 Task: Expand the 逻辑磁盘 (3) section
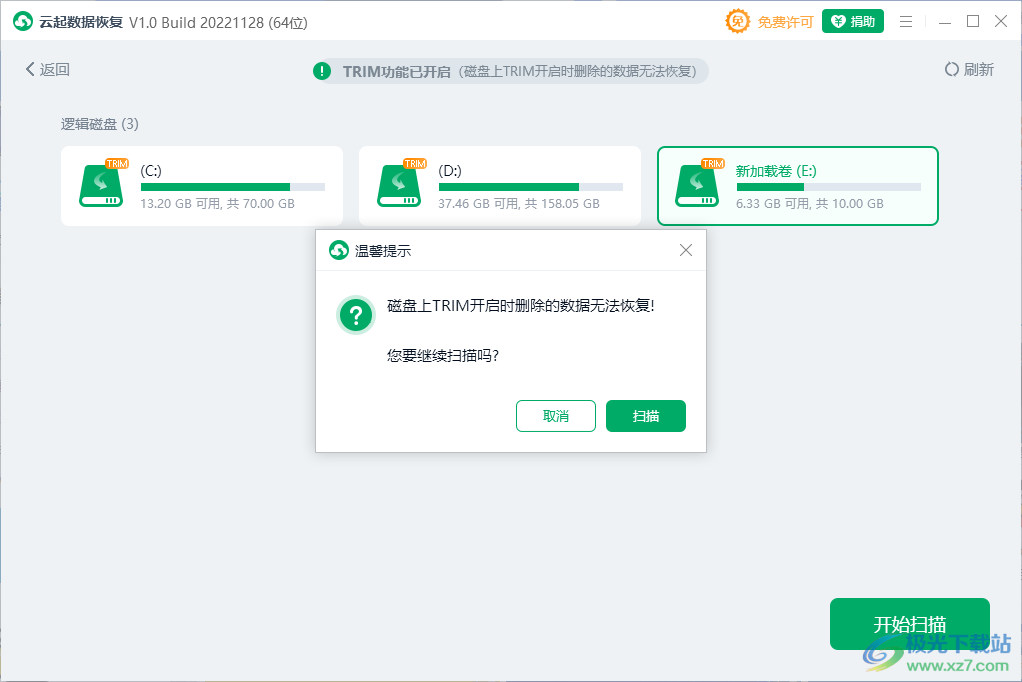(99, 124)
